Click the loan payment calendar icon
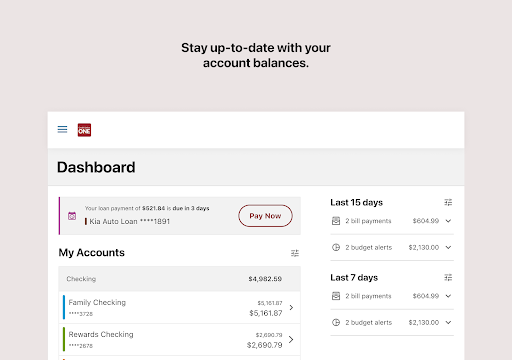512x360 pixels. pyautogui.click(x=72, y=216)
